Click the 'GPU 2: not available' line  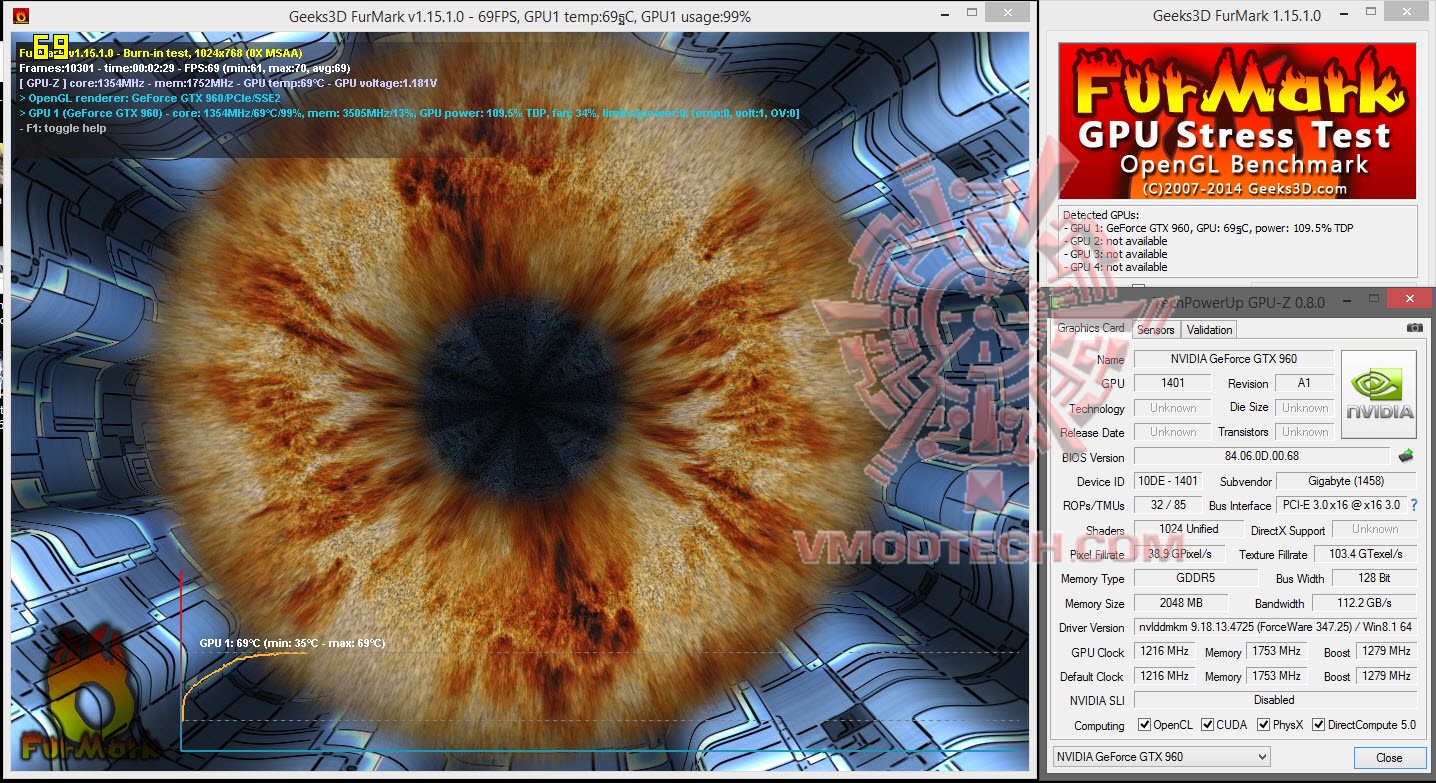[x=1115, y=241]
